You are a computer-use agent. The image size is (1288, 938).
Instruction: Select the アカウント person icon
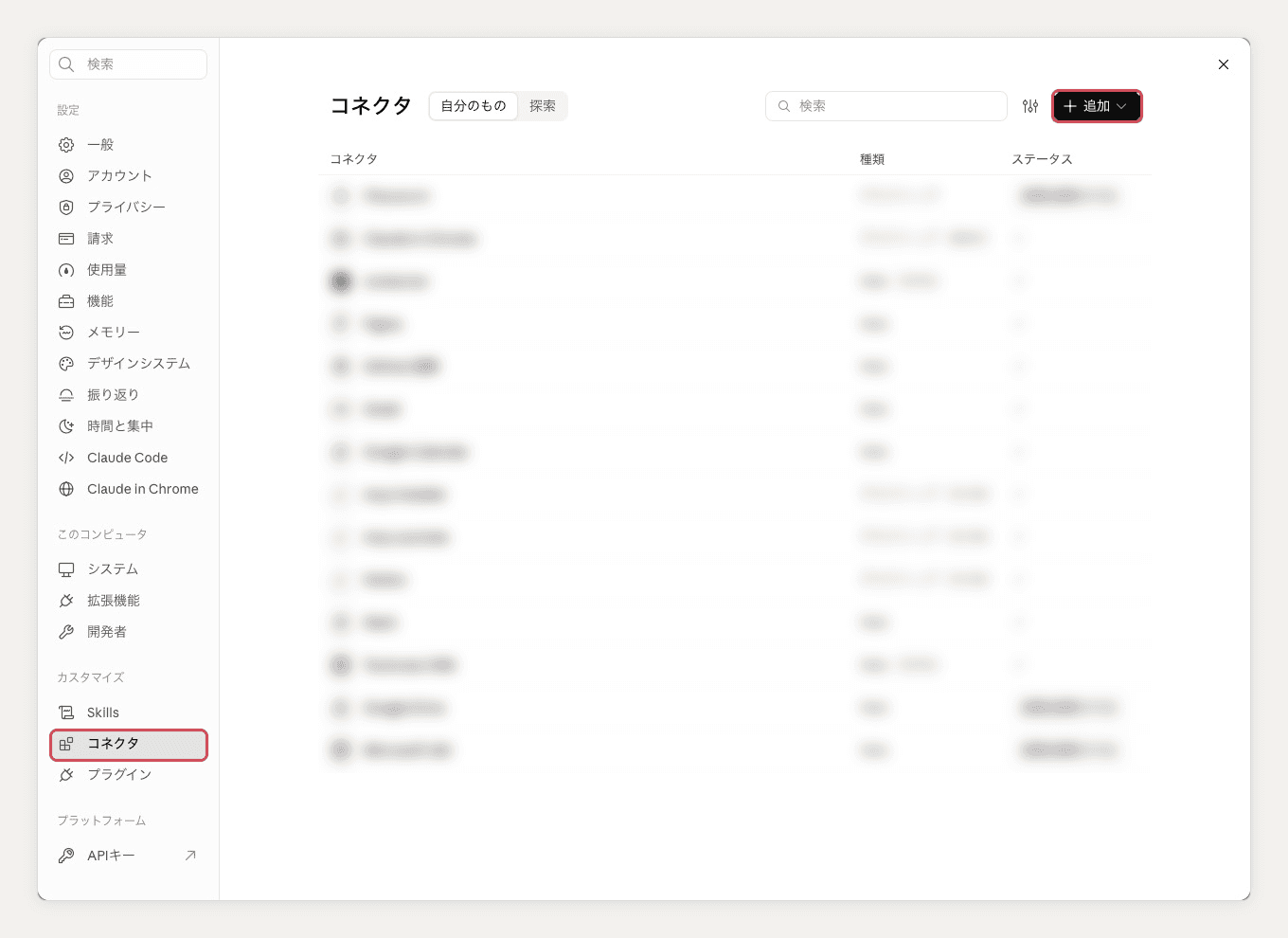point(66,176)
